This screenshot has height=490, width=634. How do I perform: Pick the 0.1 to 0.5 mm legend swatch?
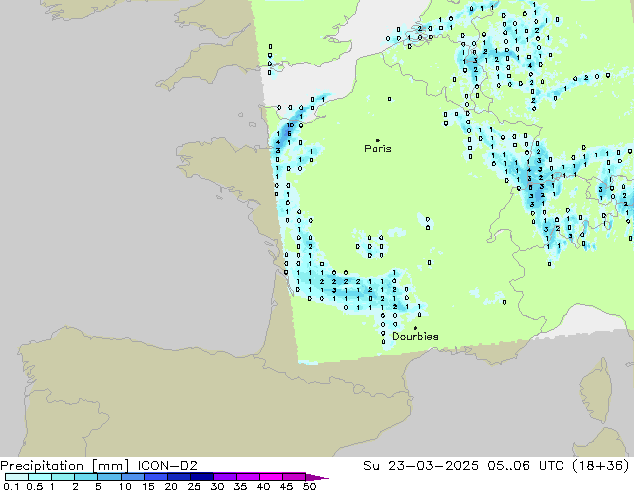[x=17, y=477]
